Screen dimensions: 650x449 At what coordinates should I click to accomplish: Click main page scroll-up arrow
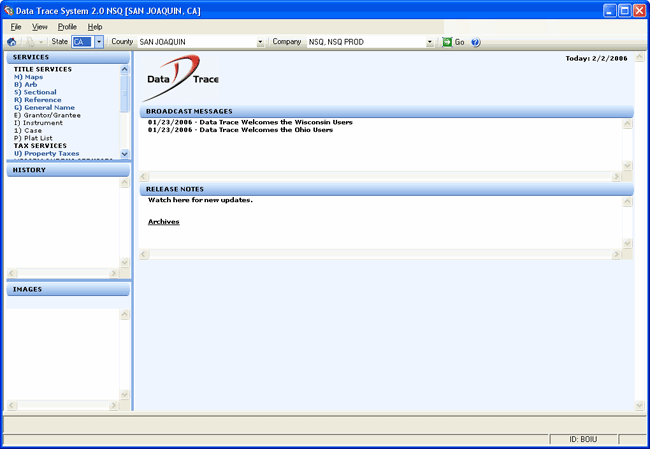point(640,57)
